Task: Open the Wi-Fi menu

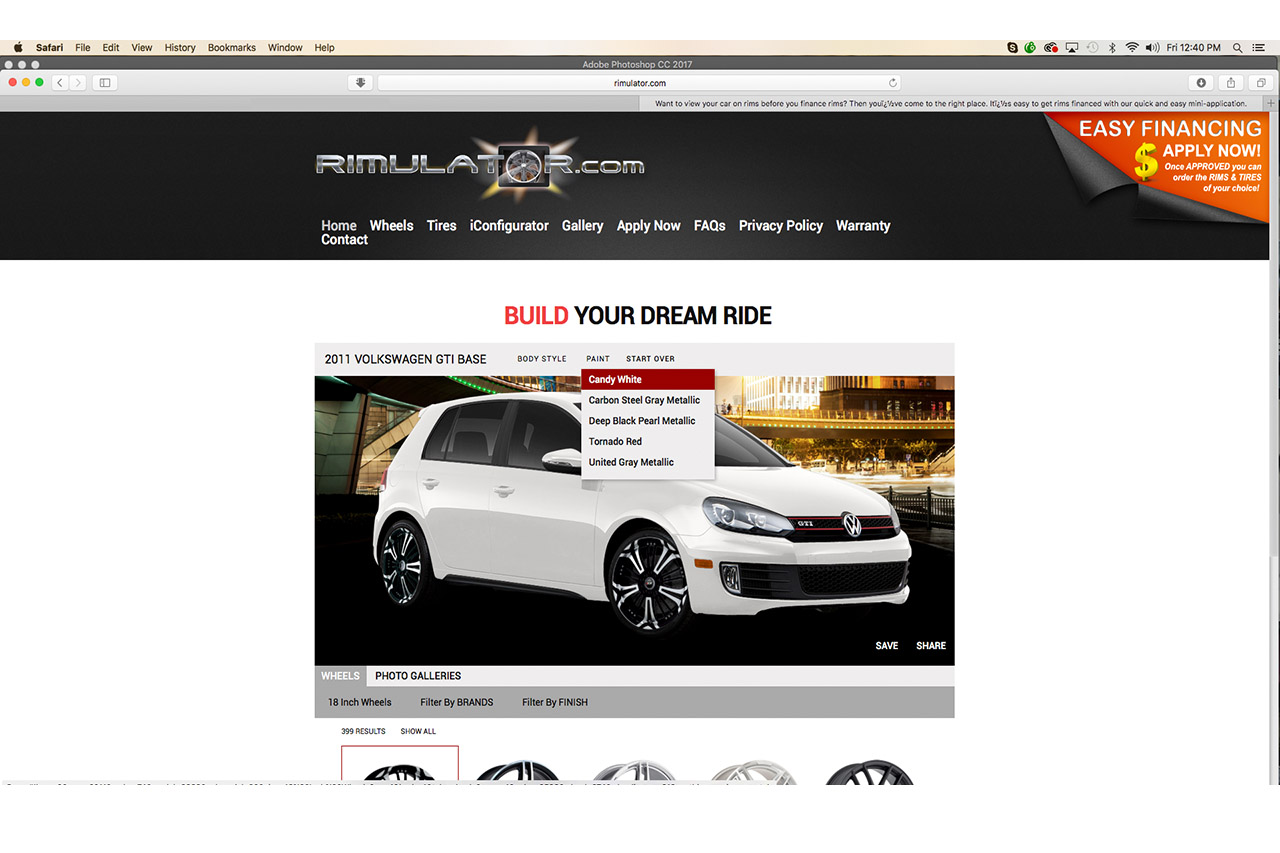Action: (x=1132, y=47)
